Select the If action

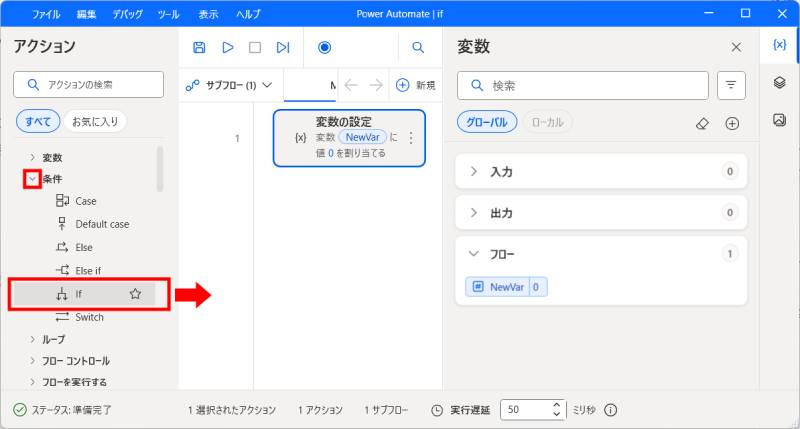coord(84,294)
